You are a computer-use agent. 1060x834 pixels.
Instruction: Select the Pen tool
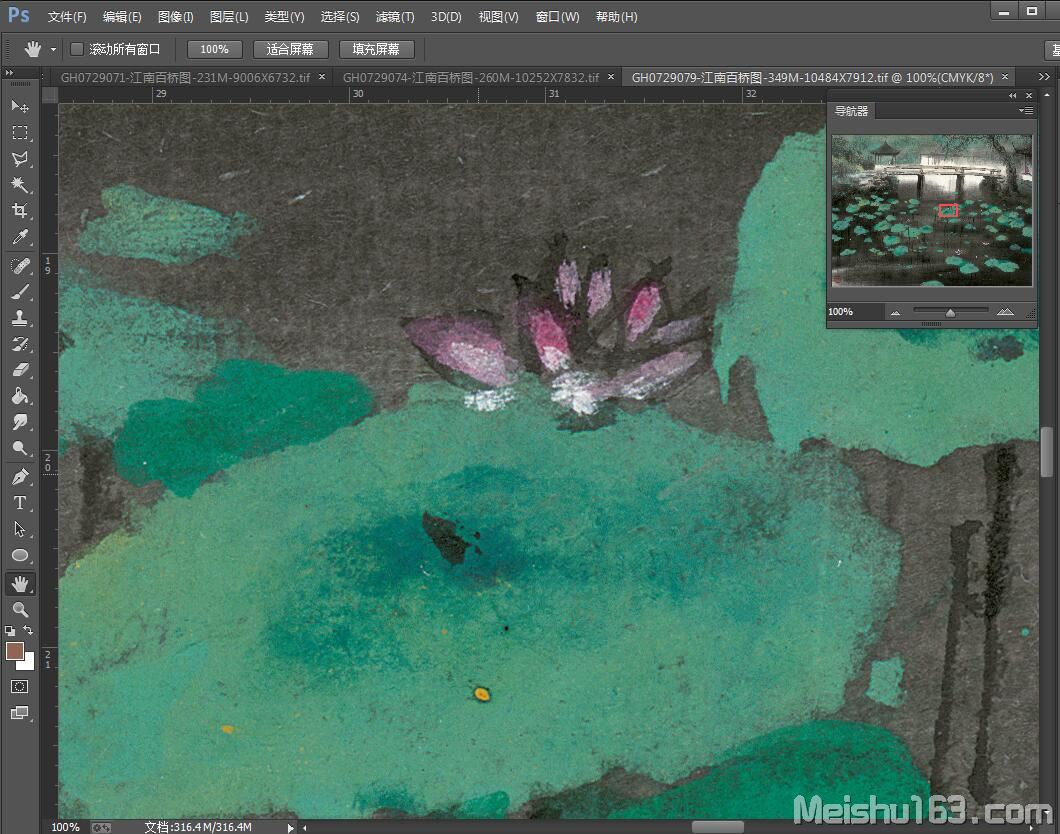click(20, 476)
